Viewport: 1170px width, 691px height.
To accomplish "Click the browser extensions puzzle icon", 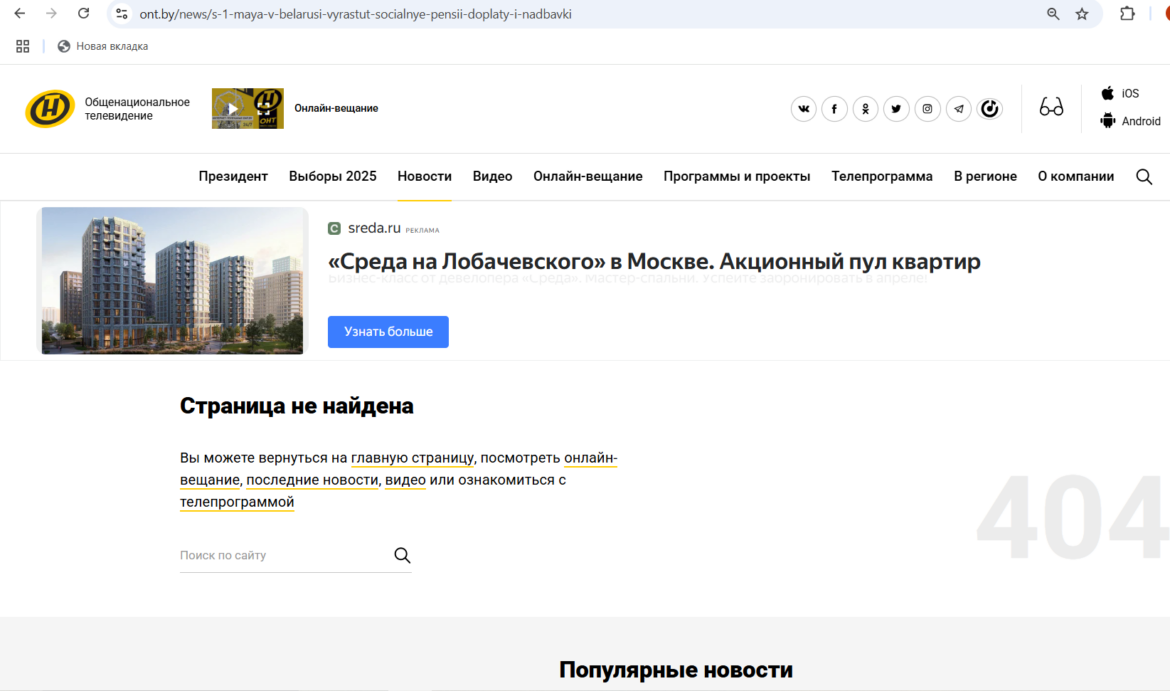I will click(x=1127, y=14).
